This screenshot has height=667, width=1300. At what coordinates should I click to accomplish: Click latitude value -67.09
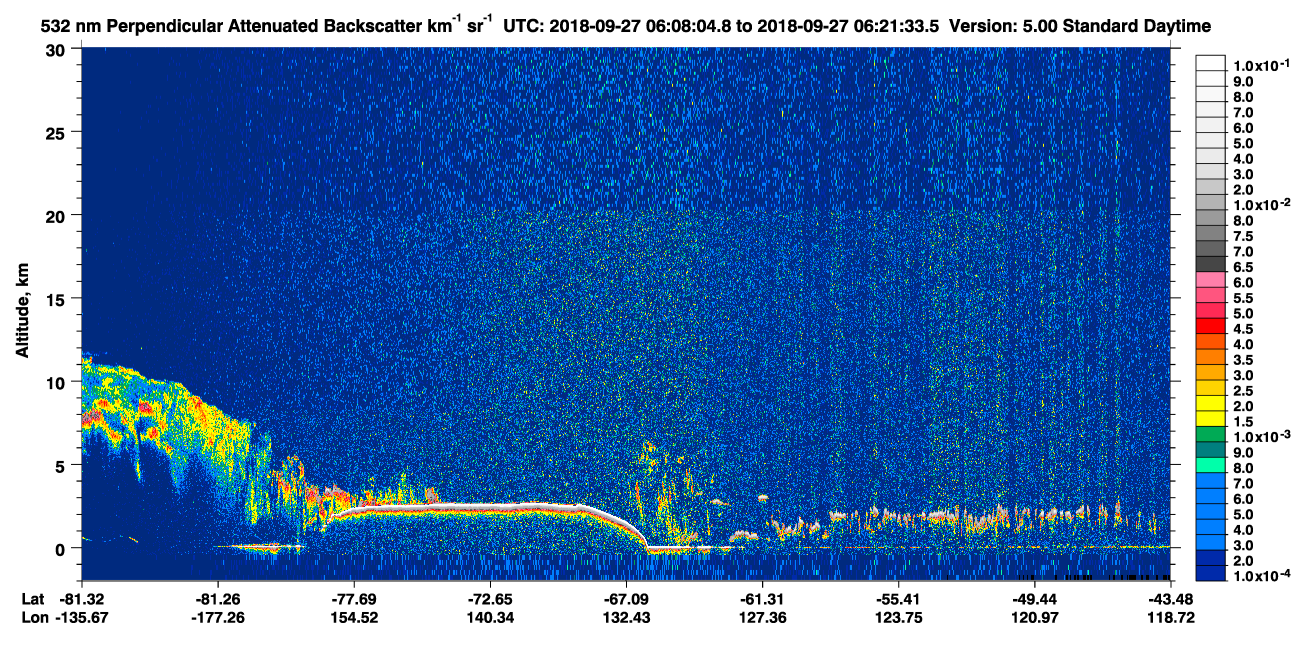(625, 600)
